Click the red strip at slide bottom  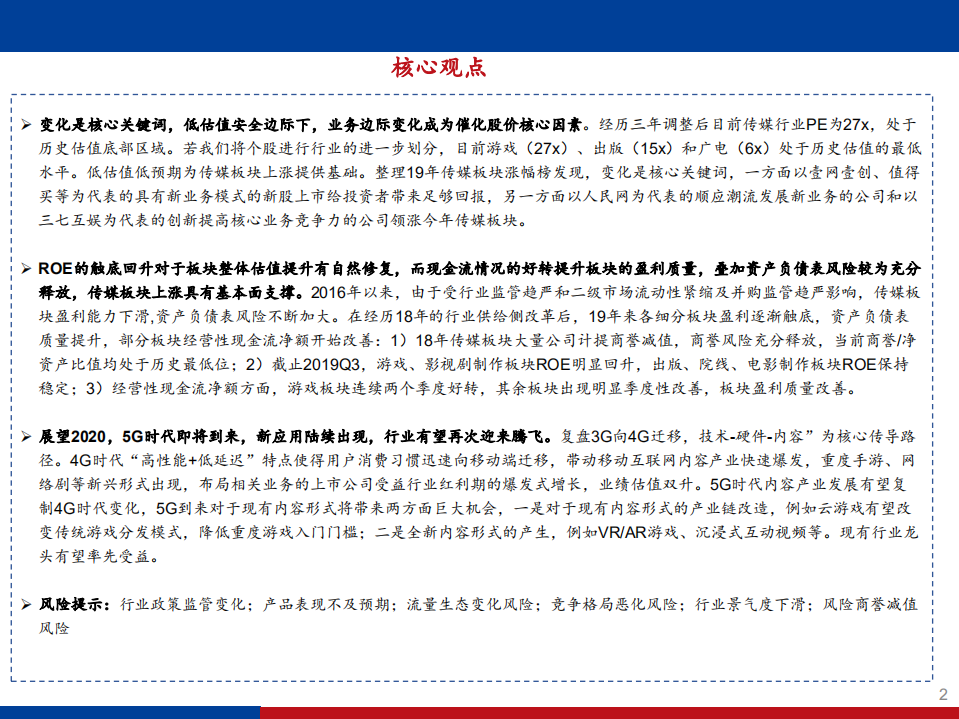[600, 712]
